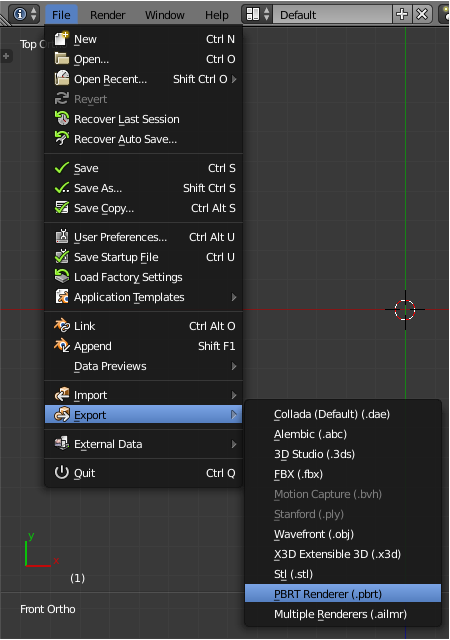Open the editor type dropdown arrows

(x=33, y=14)
